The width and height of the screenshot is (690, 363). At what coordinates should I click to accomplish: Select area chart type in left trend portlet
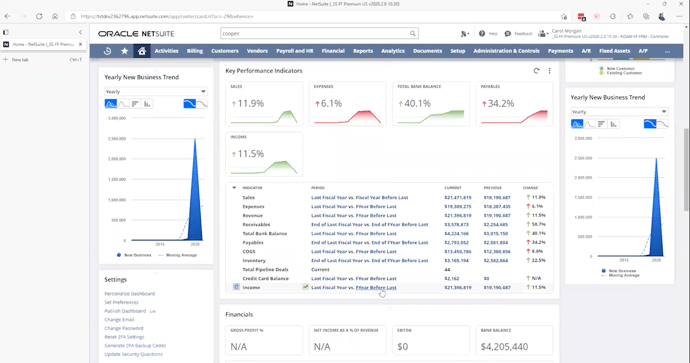pyautogui.click(x=110, y=104)
